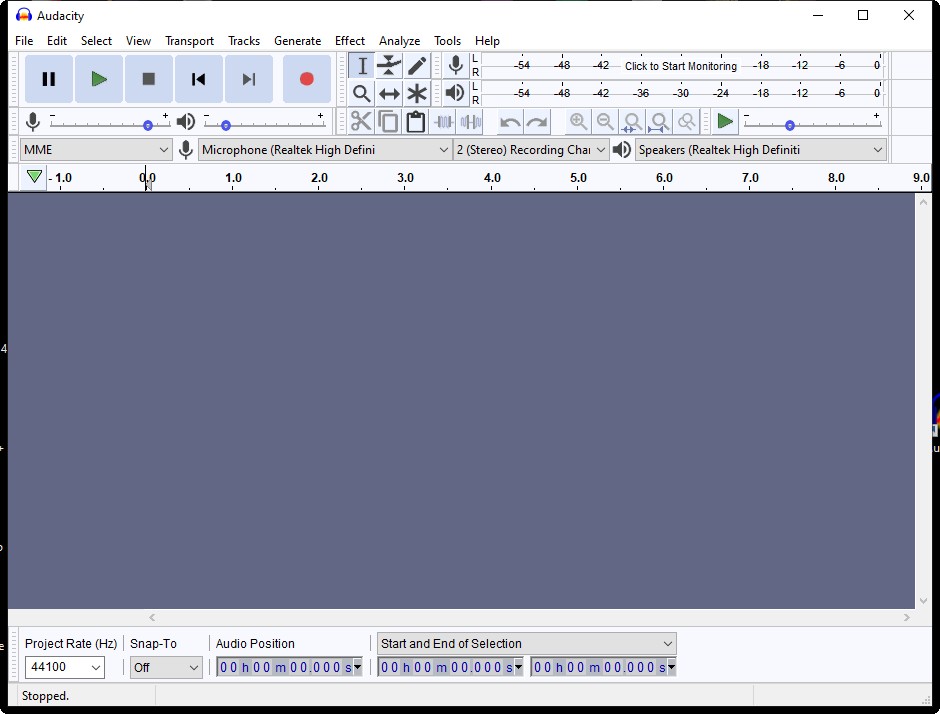Open the Snap-To Off dropdown

point(166,667)
